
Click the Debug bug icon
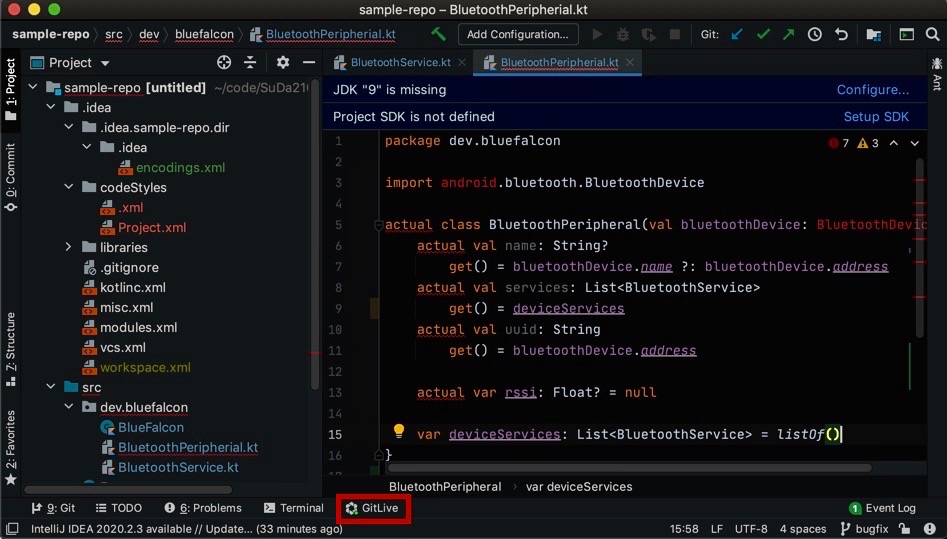click(623, 34)
